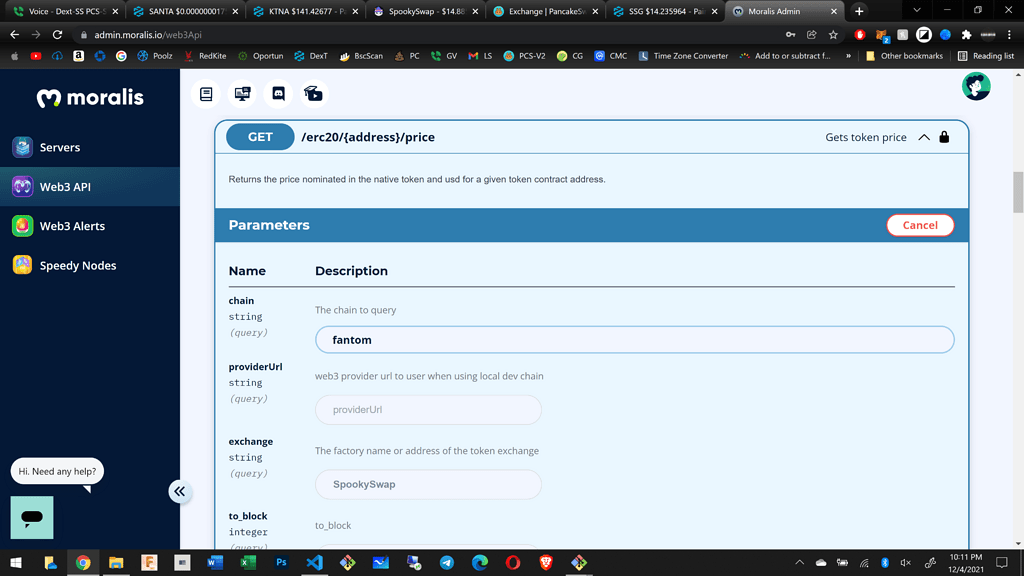Open the Discord icon in header
1024x576 pixels.
coord(278,94)
